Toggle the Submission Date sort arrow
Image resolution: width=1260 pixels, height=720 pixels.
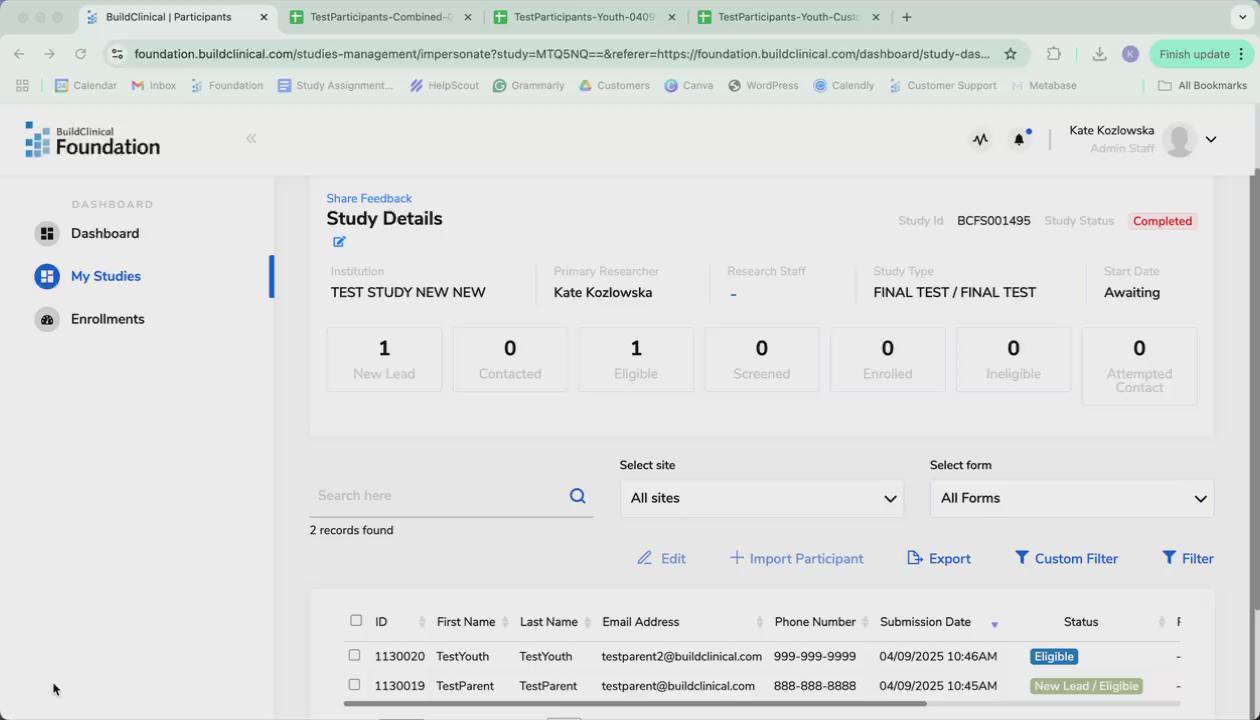tap(994, 624)
